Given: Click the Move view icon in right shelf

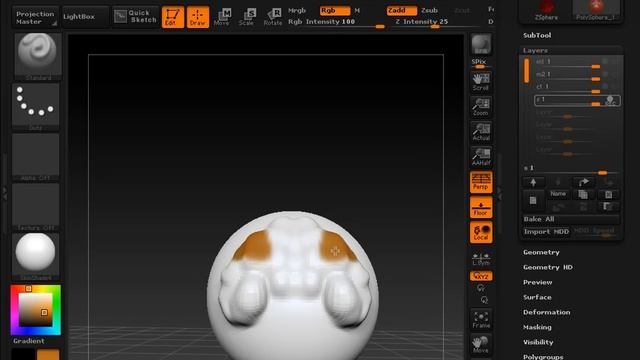Looking at the screenshot, I should [x=481, y=345].
